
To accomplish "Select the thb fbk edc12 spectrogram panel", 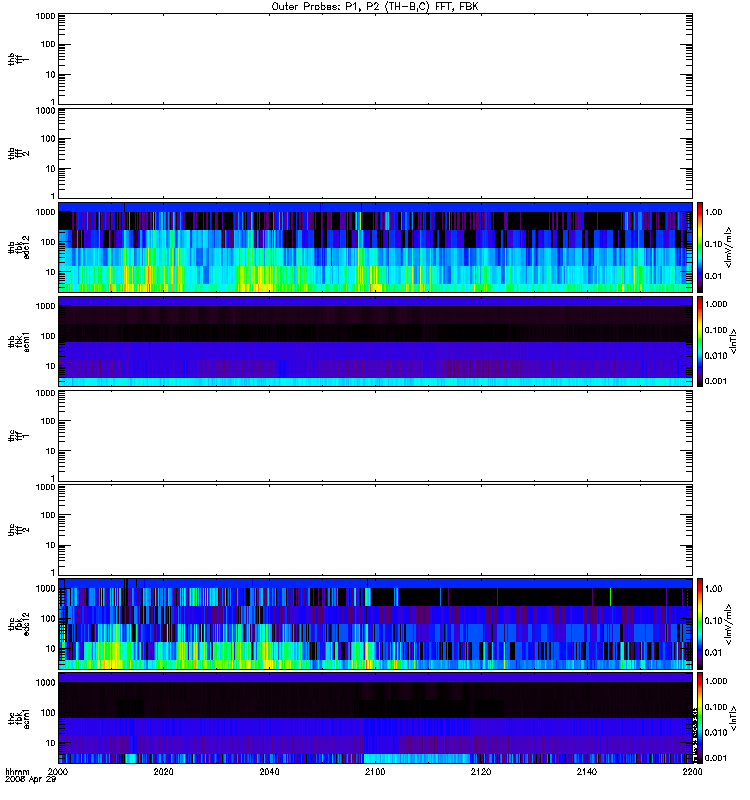I will pos(375,247).
